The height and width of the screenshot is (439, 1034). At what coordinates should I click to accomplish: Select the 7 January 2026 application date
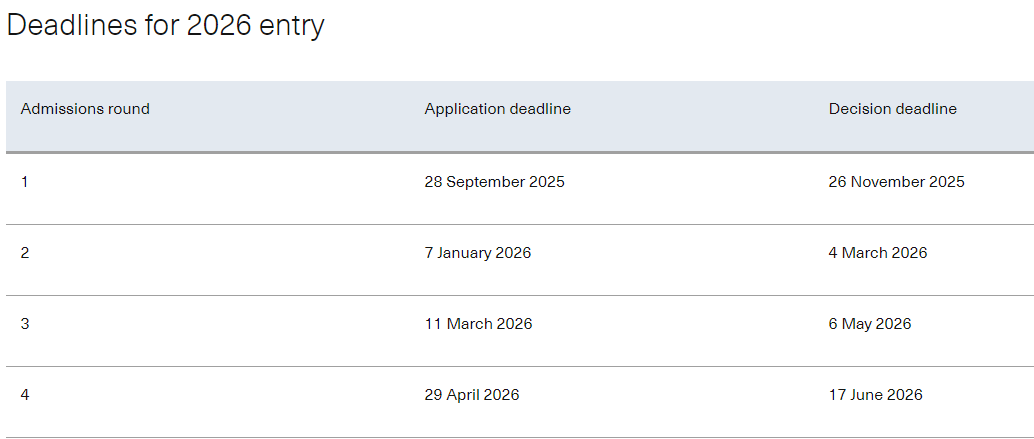tap(477, 253)
